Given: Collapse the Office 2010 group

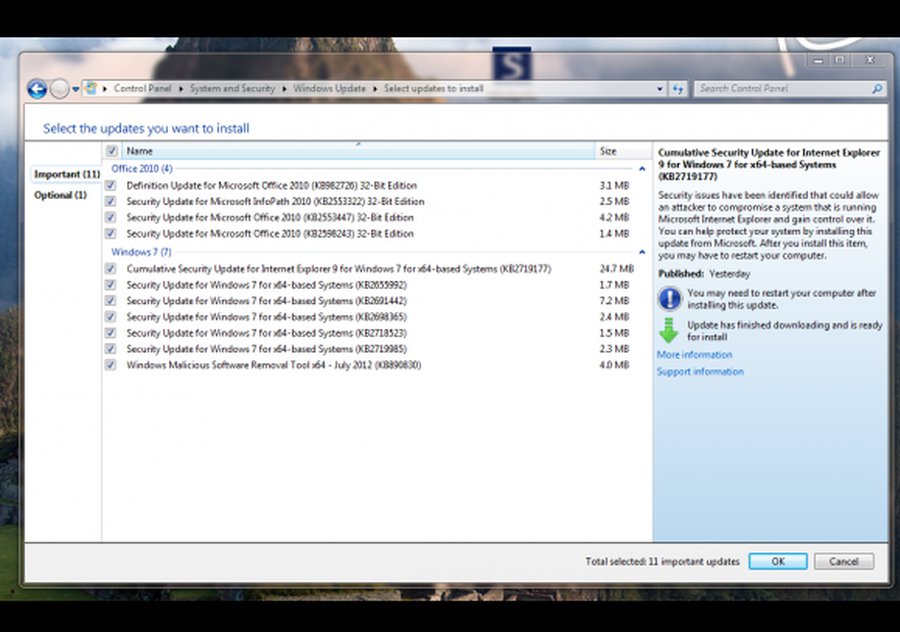Looking at the screenshot, I should (641, 169).
